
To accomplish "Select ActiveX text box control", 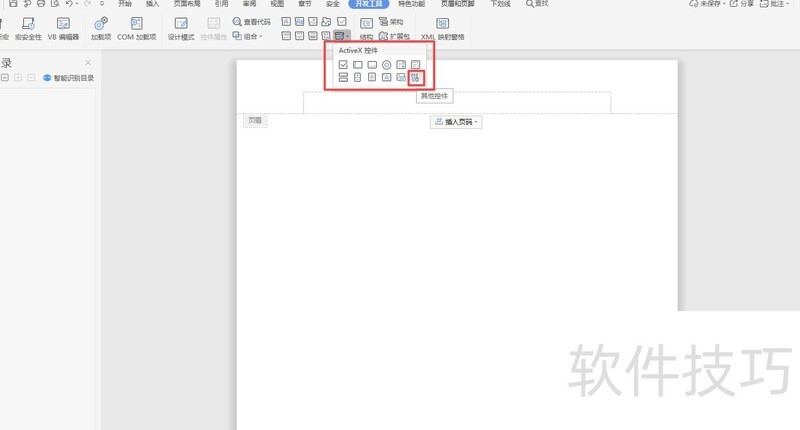I will click(x=358, y=65).
